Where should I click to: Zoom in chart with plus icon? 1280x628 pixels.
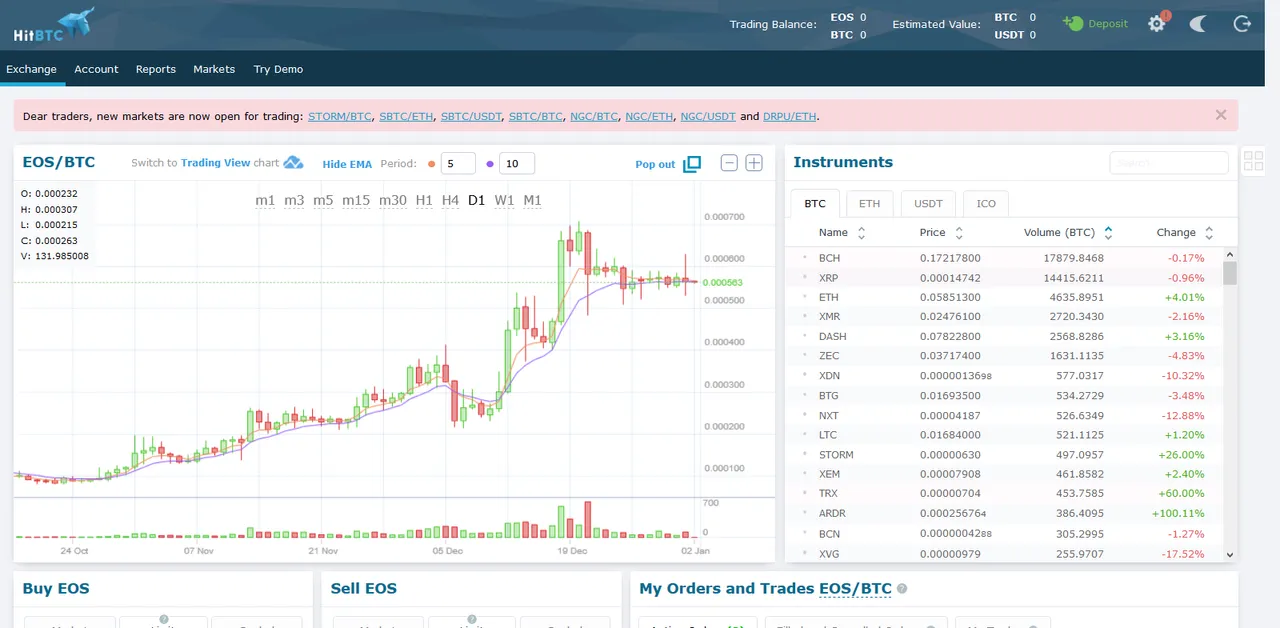[754, 163]
